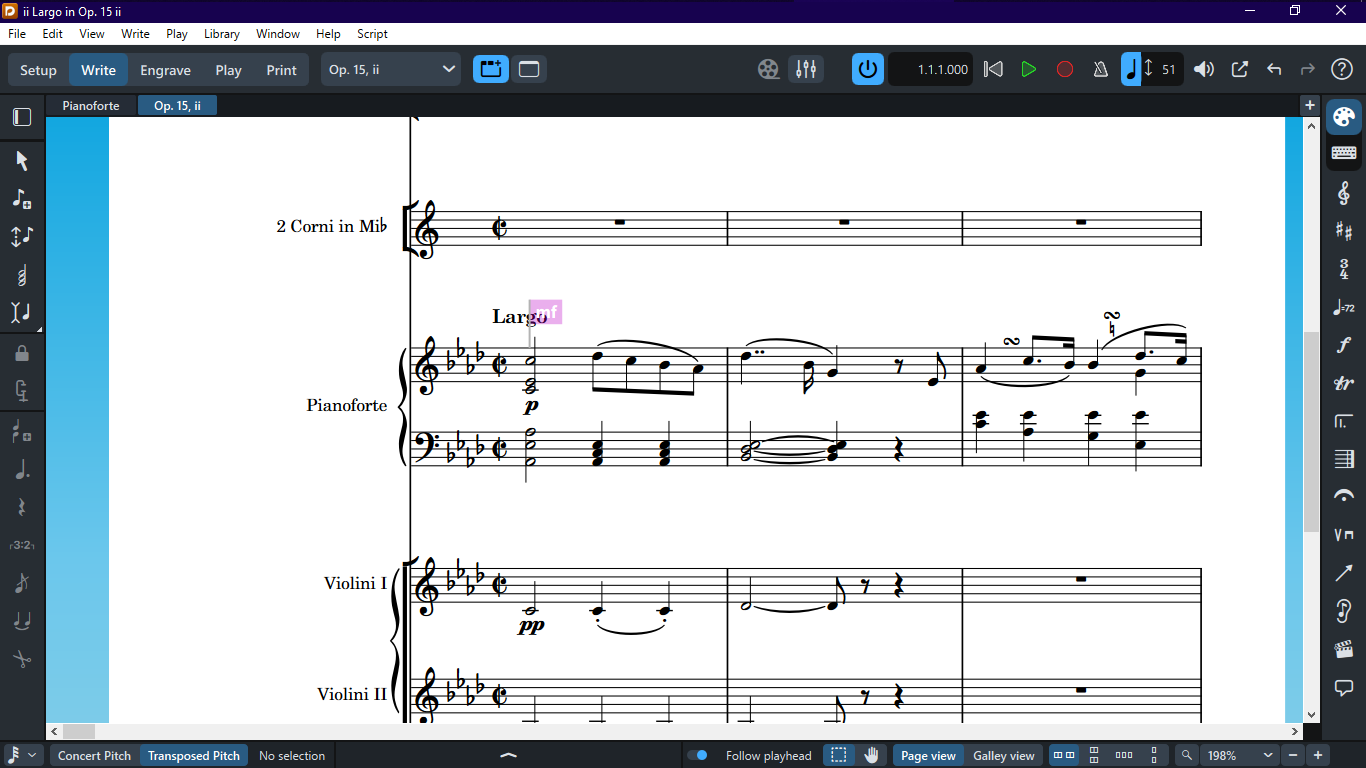Screen dimensions: 1366x768
Task: Select the arrow selection tool
Action: [x=22, y=161]
